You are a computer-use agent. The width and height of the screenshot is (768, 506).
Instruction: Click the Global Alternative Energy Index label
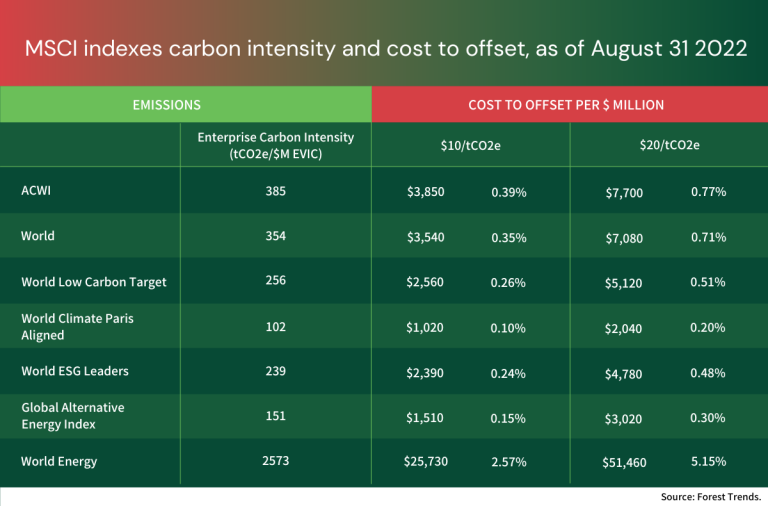[73, 416]
